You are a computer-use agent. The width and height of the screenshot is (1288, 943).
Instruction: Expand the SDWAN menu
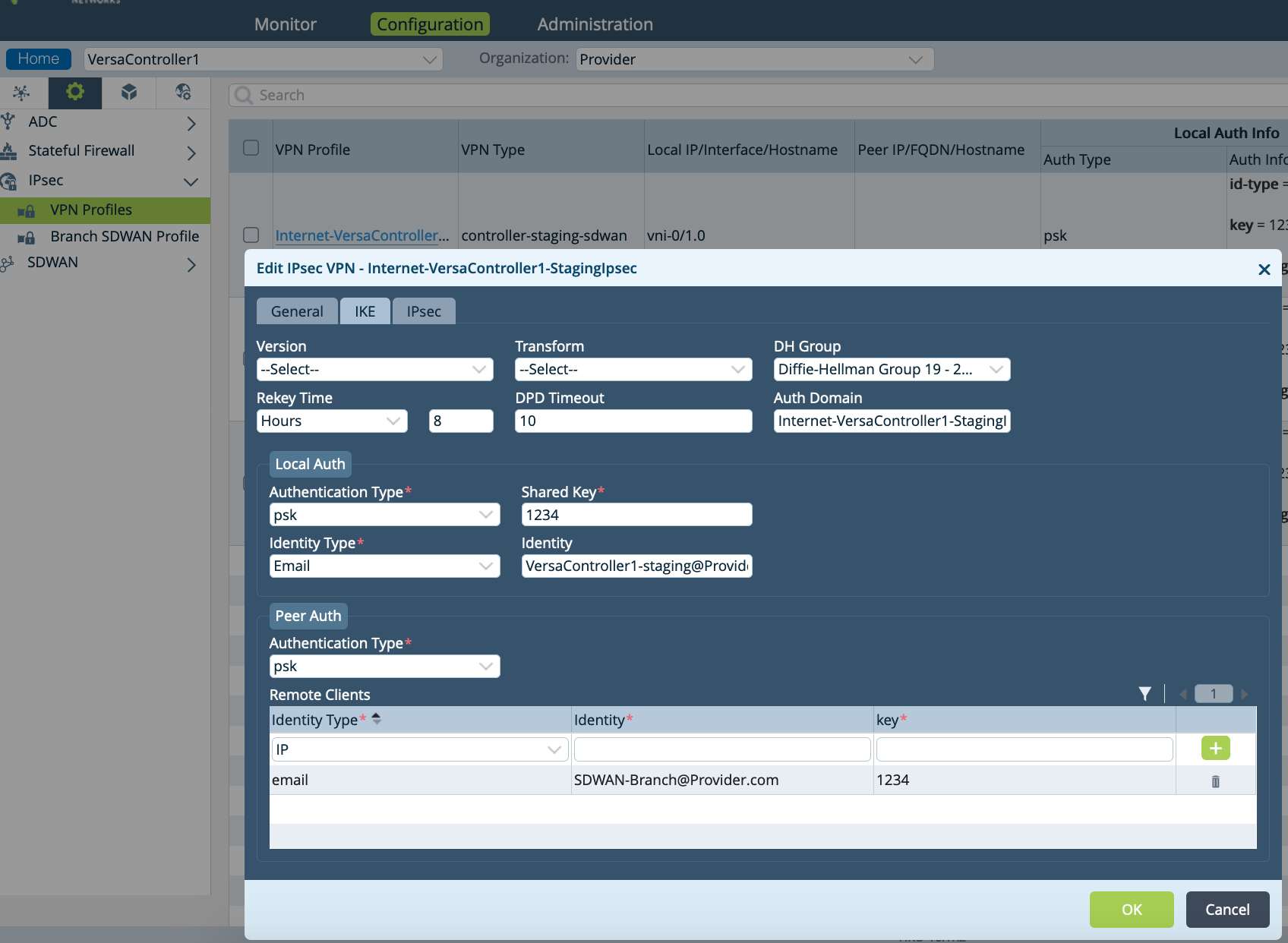(x=191, y=264)
